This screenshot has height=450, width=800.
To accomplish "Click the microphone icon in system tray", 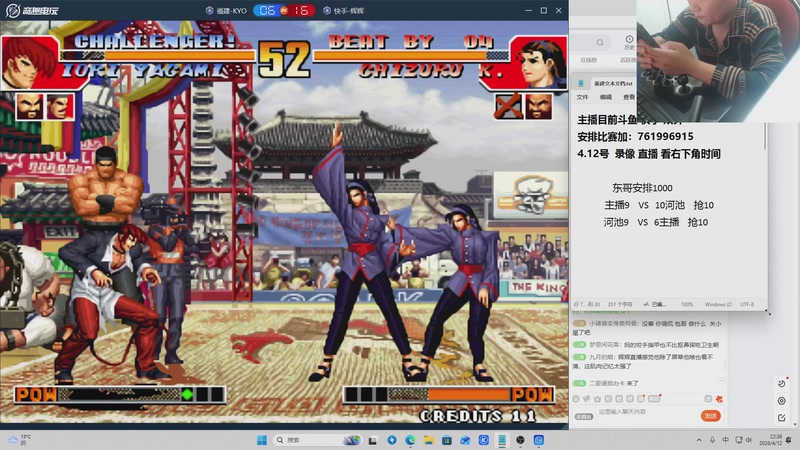I will click(712, 440).
